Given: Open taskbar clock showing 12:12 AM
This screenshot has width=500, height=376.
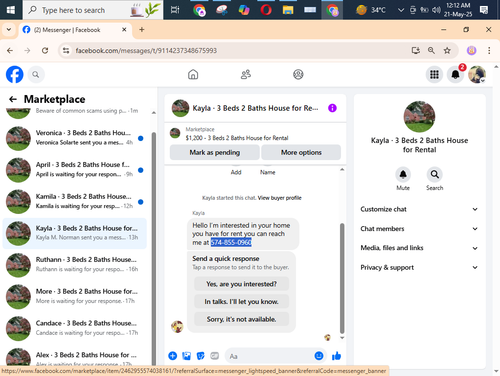Looking at the screenshot, I should pos(458,10).
